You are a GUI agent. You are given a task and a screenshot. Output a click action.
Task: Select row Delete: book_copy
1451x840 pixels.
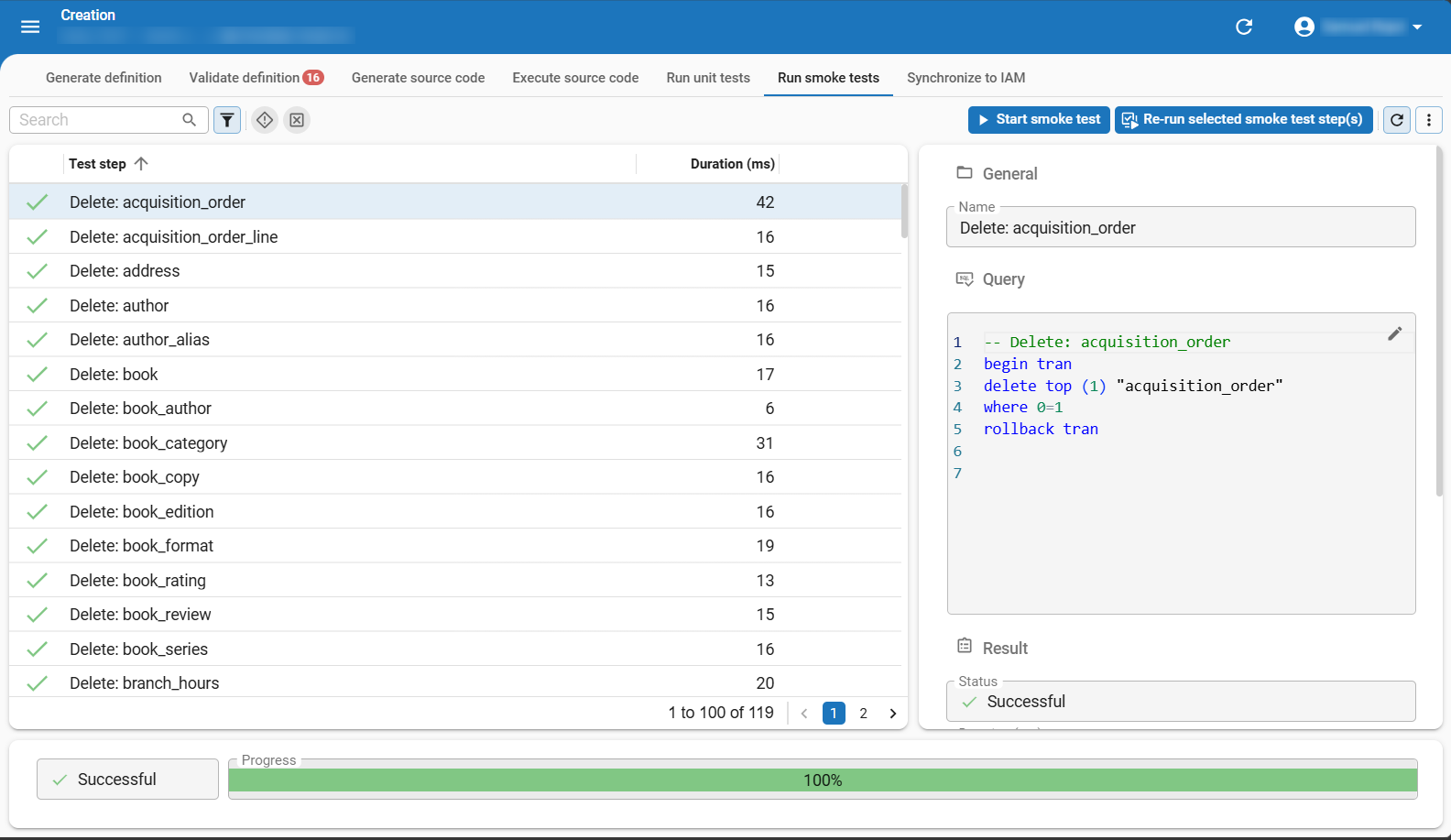tap(455, 477)
